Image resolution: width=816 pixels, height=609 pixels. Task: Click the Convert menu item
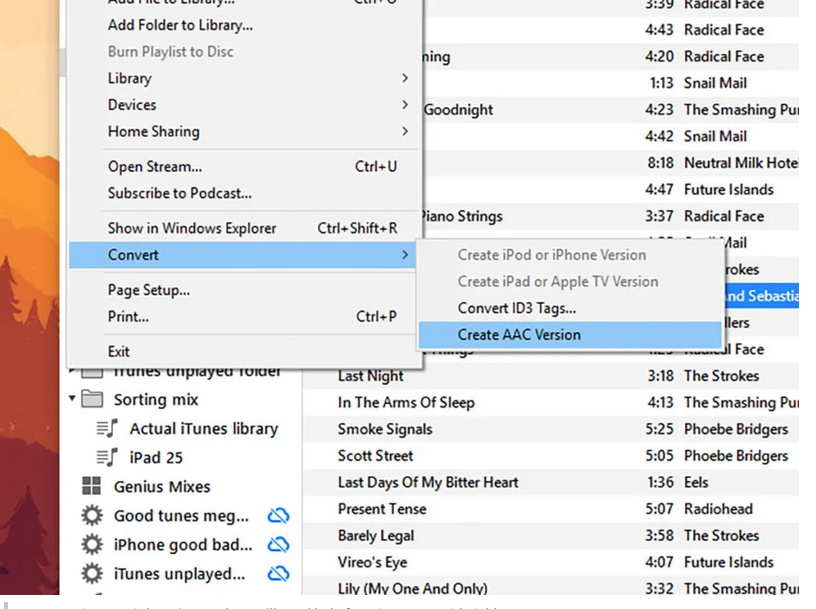coord(242,255)
